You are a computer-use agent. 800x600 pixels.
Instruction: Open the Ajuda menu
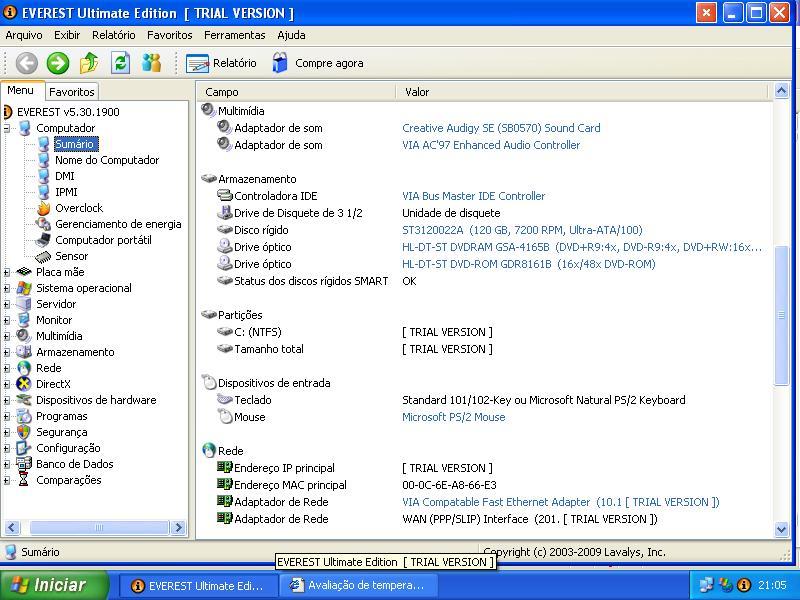291,35
